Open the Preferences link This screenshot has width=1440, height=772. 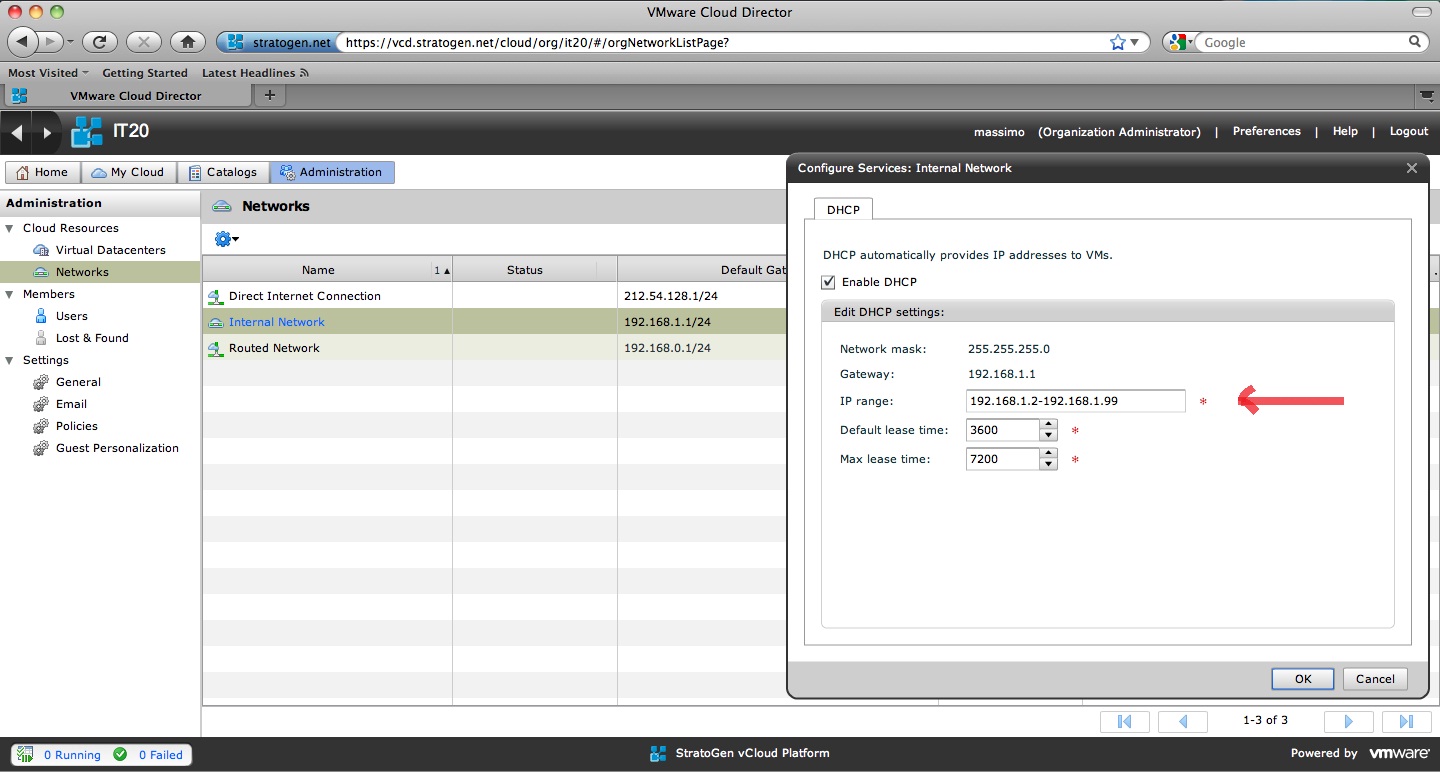click(x=1266, y=131)
